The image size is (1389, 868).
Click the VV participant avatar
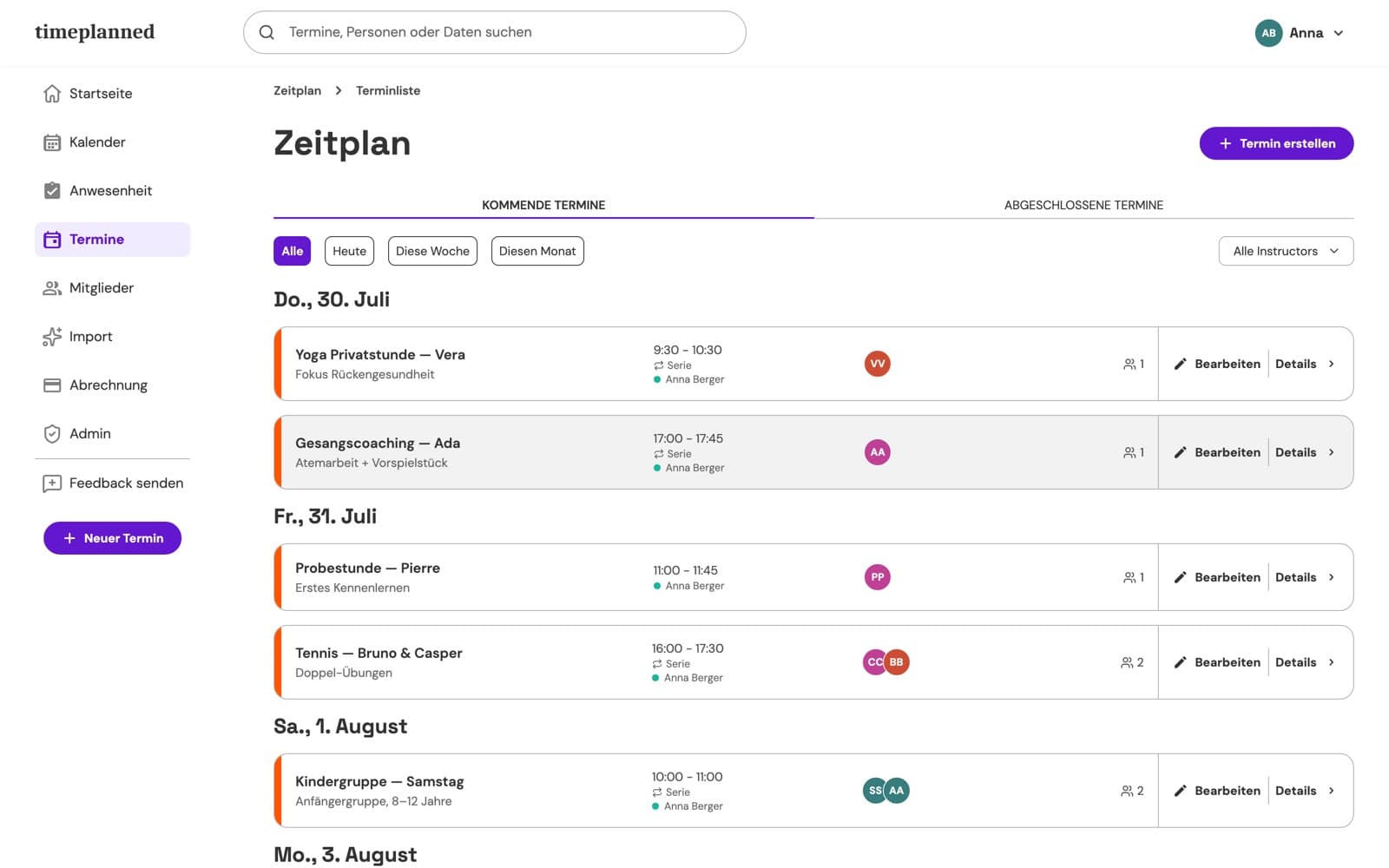tap(878, 364)
